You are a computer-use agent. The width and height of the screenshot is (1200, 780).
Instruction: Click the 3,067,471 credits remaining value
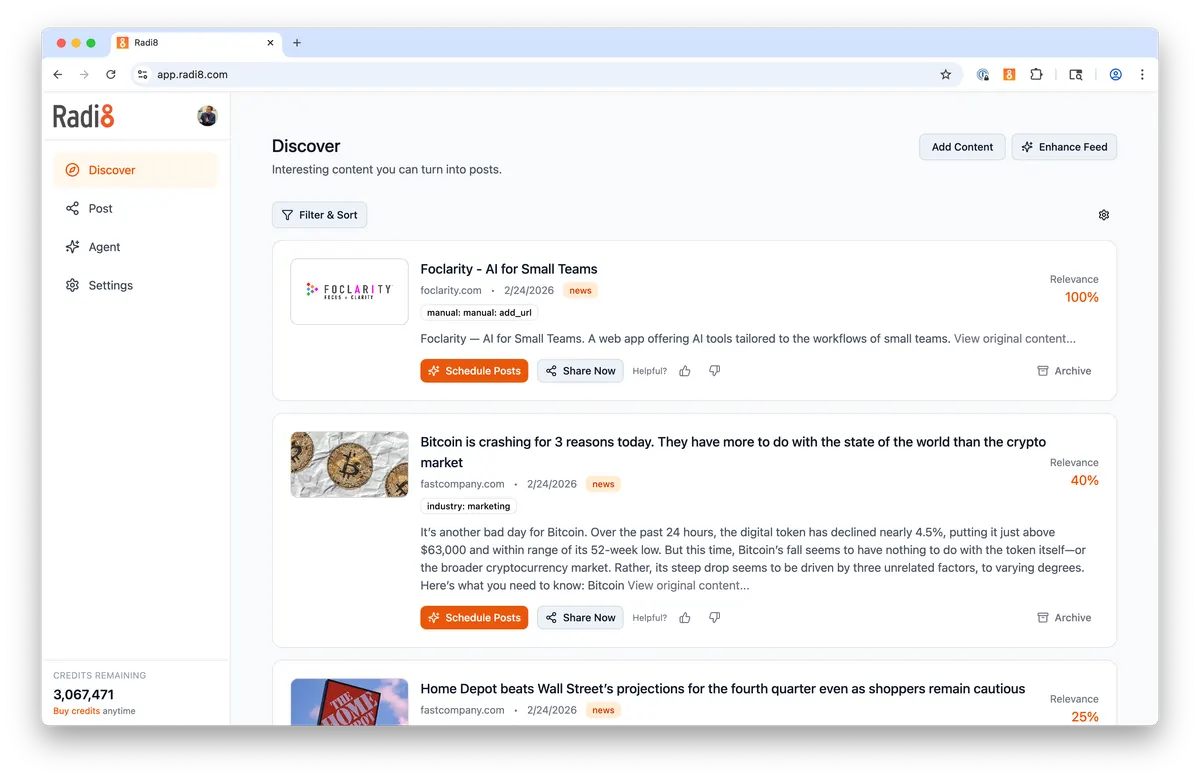[x=83, y=694]
